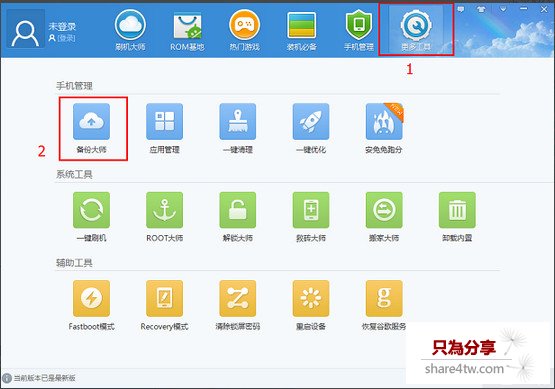The width and height of the screenshot is (555, 389).
Task: Minimize the window
Action: (x=523, y=9)
